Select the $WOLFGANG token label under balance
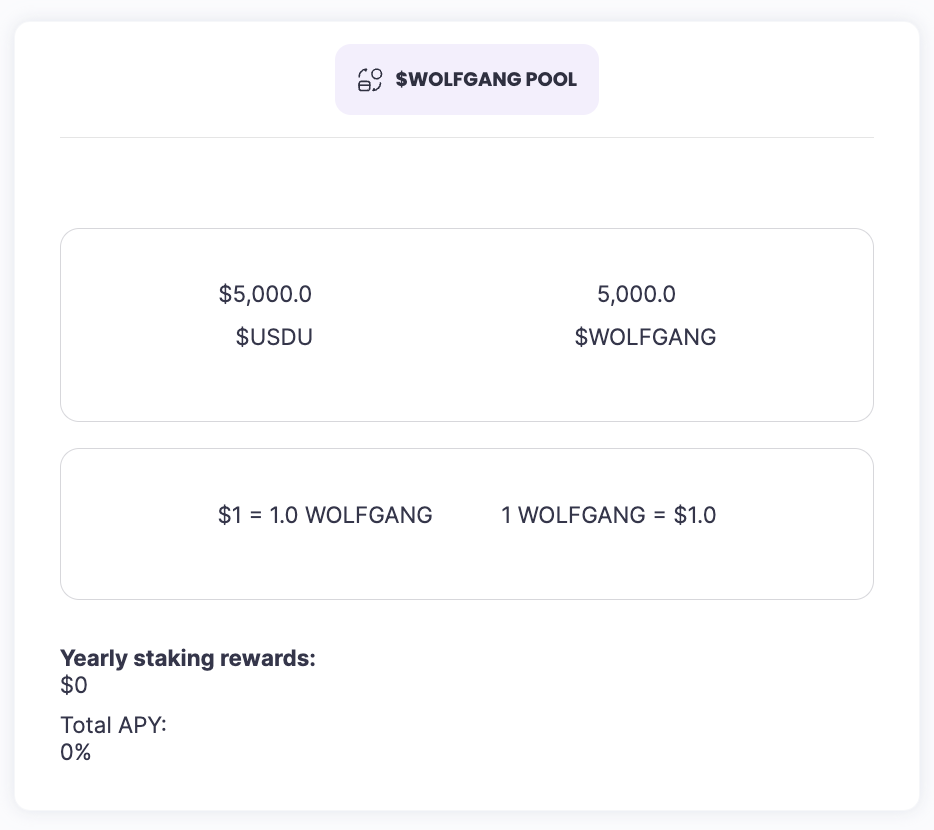Viewport: 934px width, 830px height. pos(645,337)
